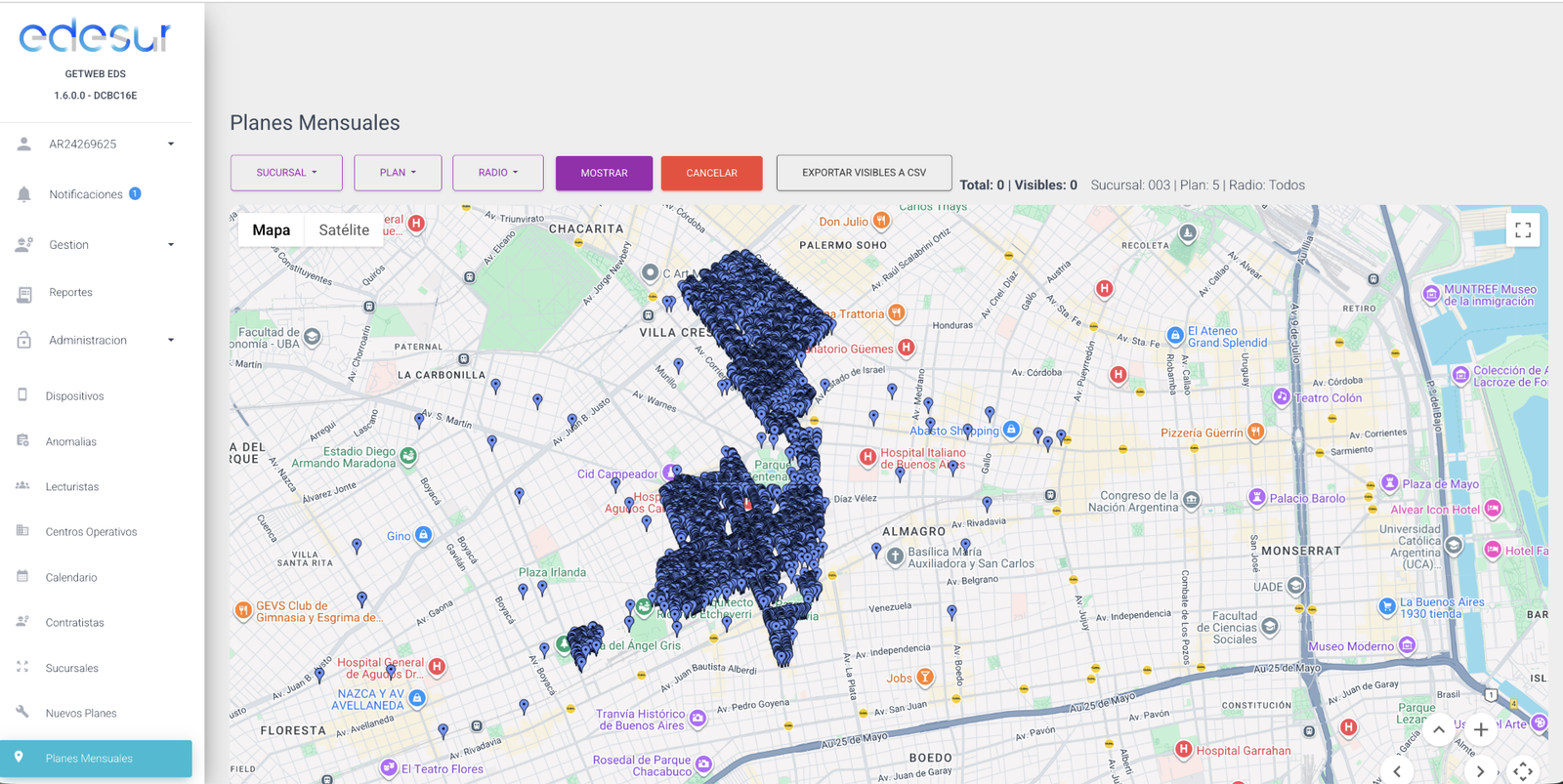Switch to the Mapa view tab
Screen dimensions: 1563x784
[271, 230]
